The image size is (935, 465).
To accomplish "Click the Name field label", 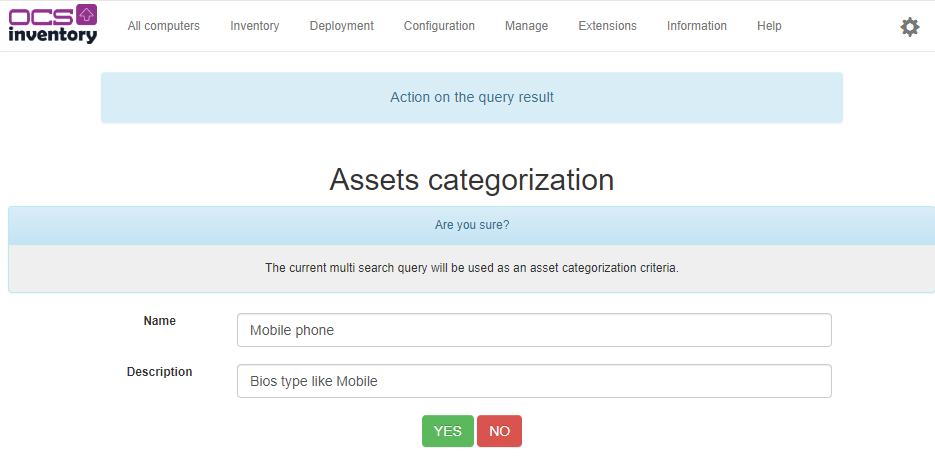I will 159,321.
